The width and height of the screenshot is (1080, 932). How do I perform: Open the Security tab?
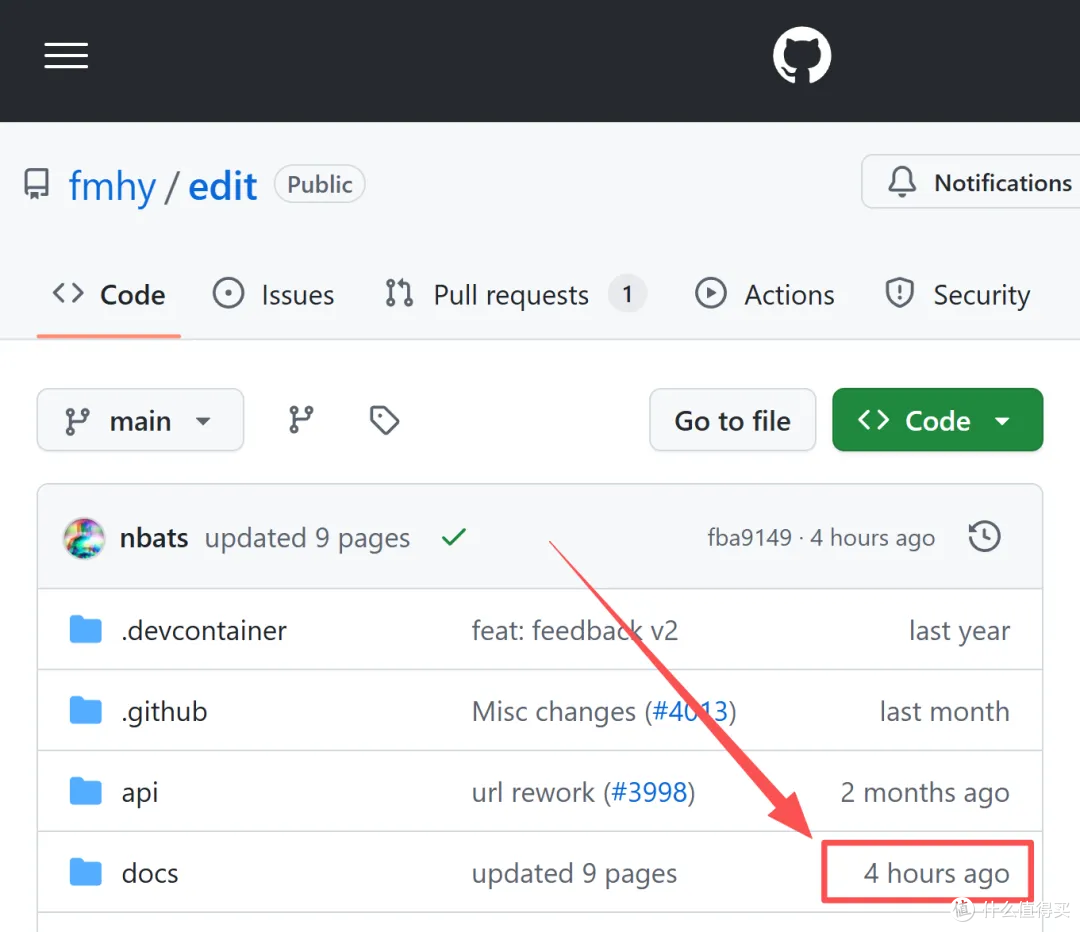click(957, 295)
